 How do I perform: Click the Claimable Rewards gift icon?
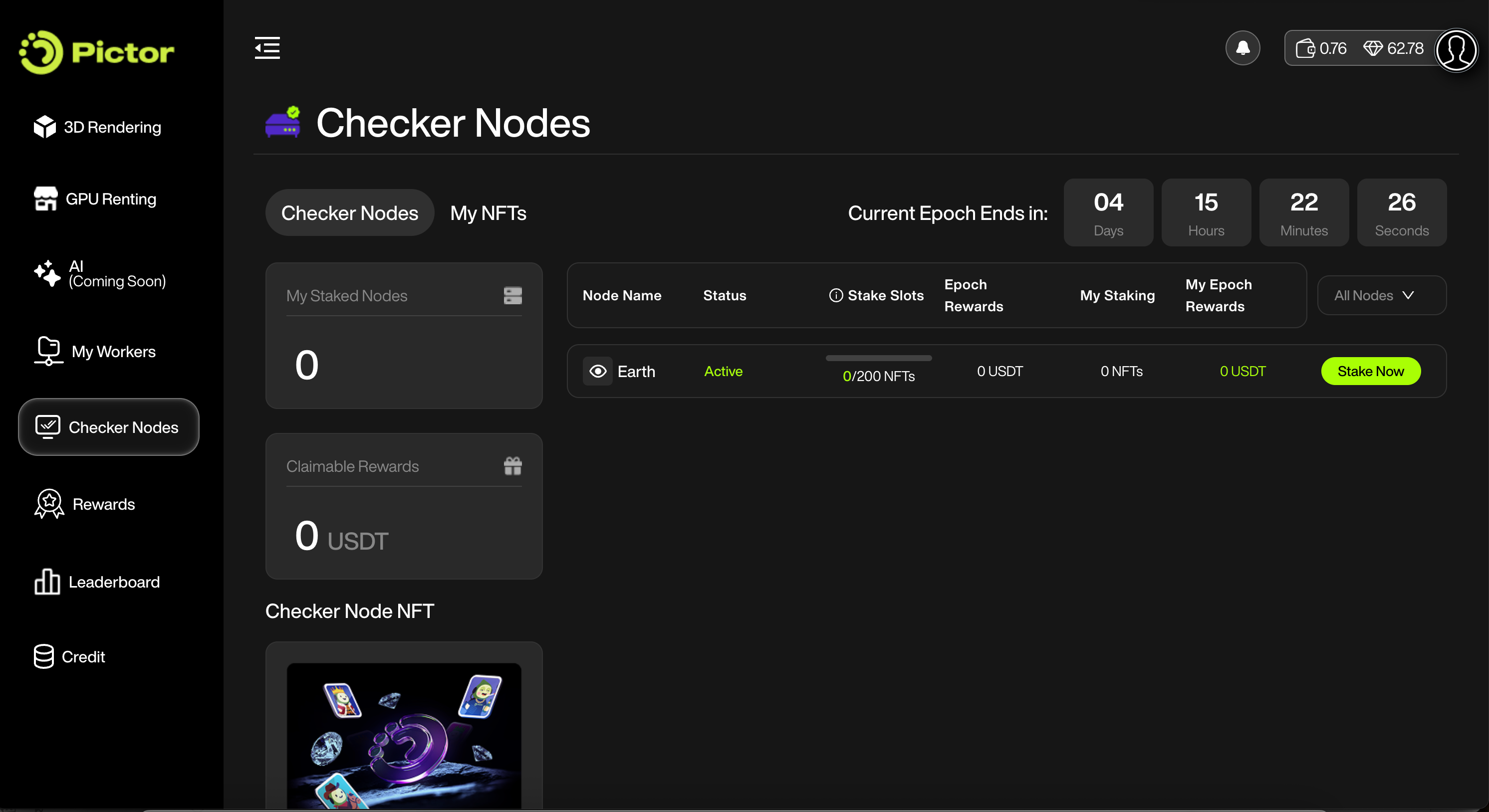pyautogui.click(x=512, y=466)
